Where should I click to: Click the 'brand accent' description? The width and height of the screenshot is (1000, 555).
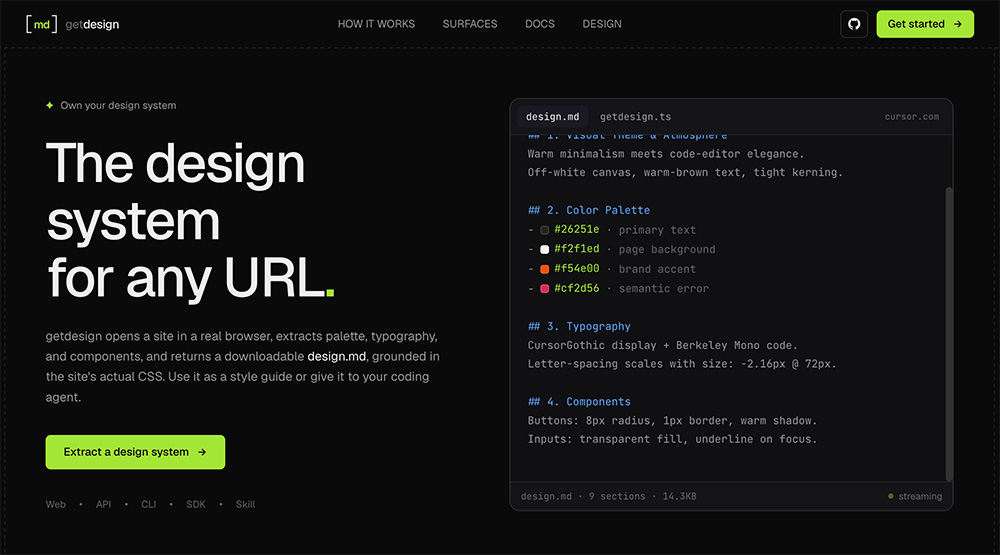click(657, 269)
